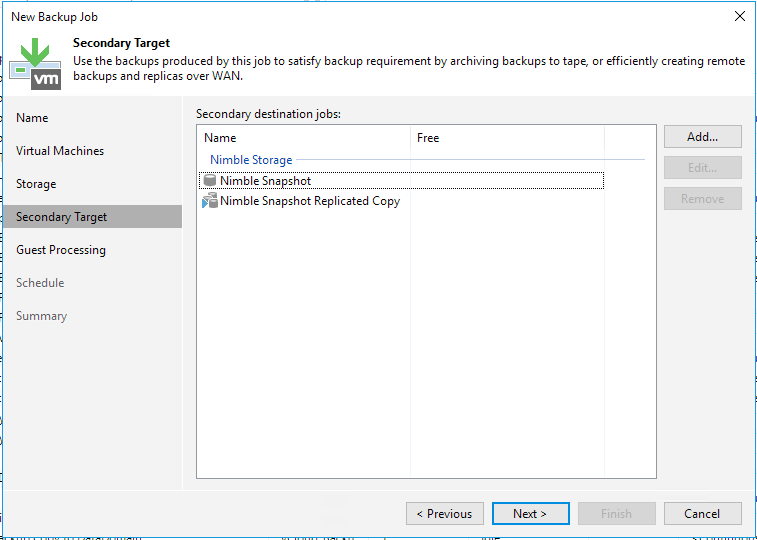Jump to the Schedule step
The height and width of the screenshot is (540, 757).
click(x=40, y=283)
